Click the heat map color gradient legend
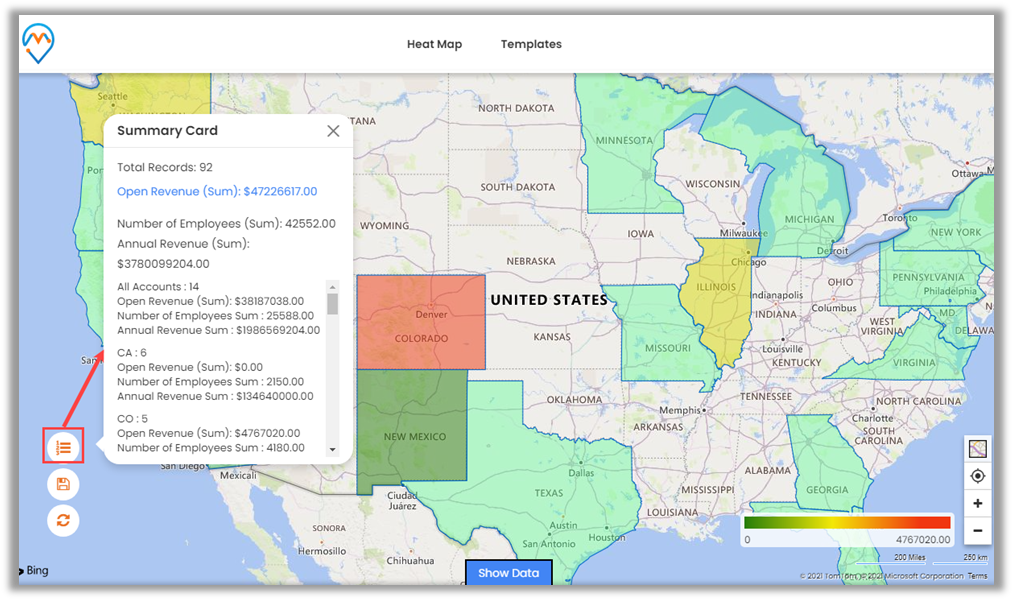 (847, 522)
